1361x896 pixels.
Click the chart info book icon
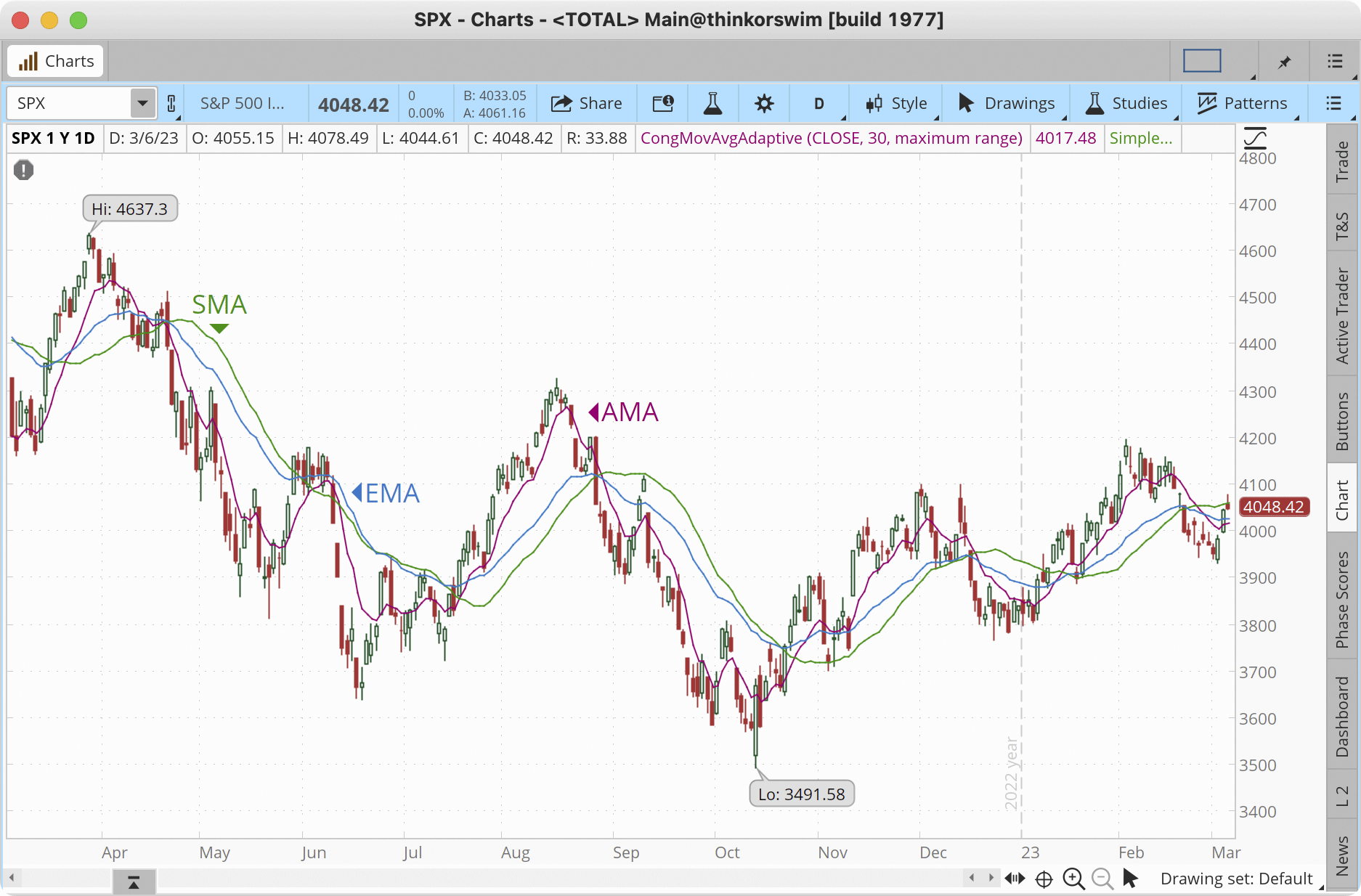tap(662, 103)
